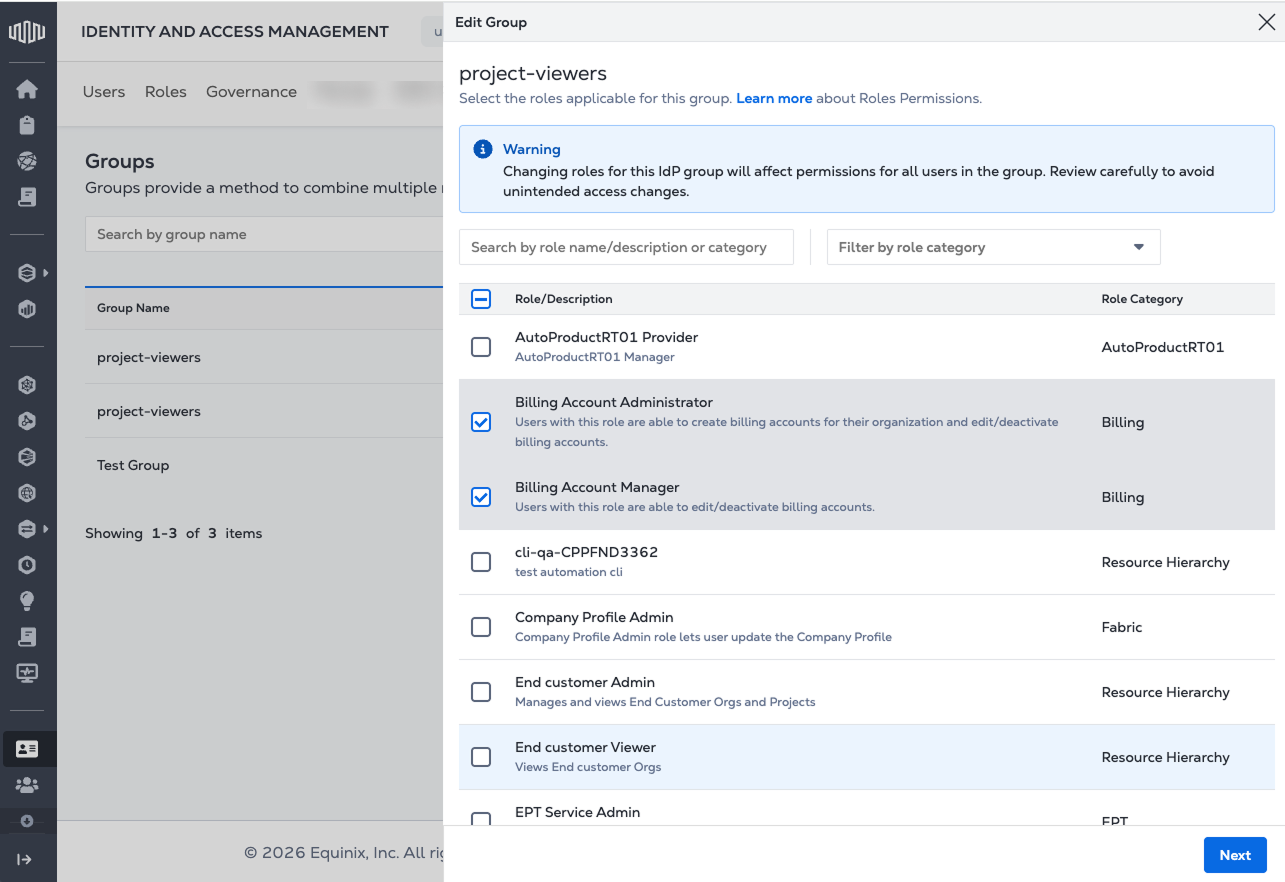Viewport: 1285px width, 882px height.
Task: Click the search by role name field
Action: [x=626, y=247]
